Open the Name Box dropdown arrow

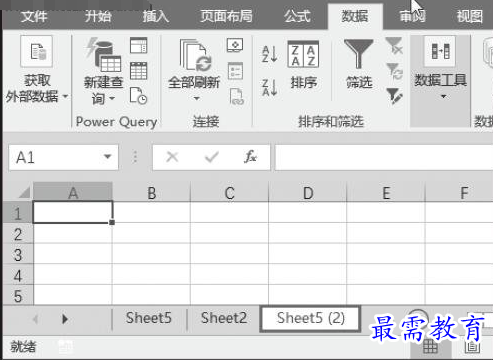(x=107, y=157)
